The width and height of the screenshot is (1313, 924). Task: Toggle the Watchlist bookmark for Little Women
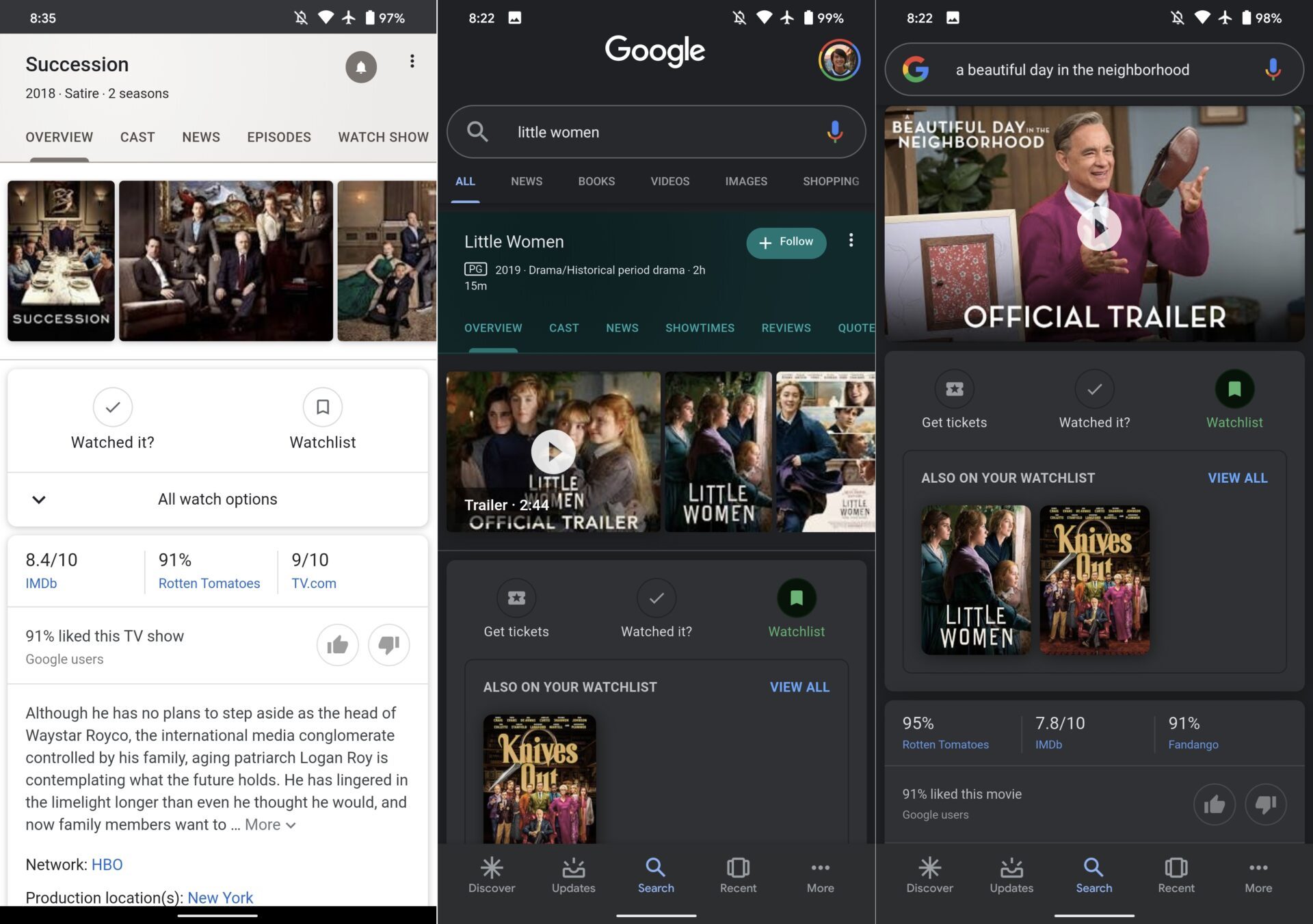796,598
